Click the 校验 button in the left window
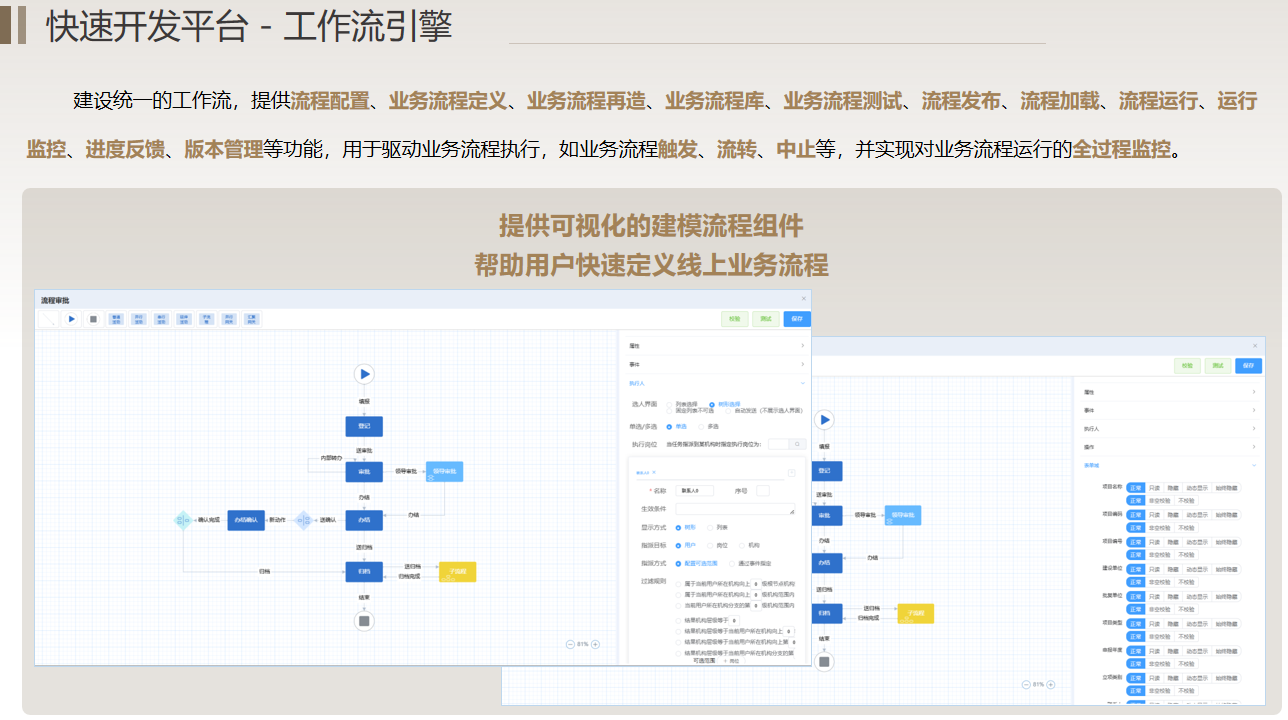The width and height of the screenshot is (1288, 720). coord(735,319)
